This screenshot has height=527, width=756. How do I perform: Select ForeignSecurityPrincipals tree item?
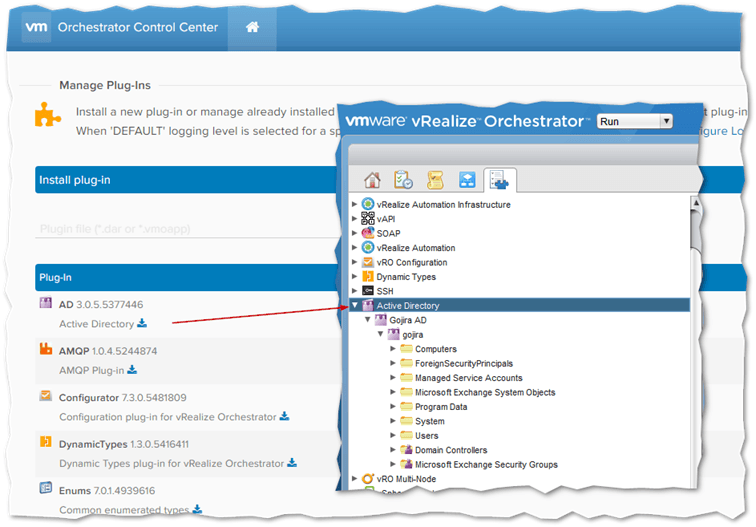463,363
